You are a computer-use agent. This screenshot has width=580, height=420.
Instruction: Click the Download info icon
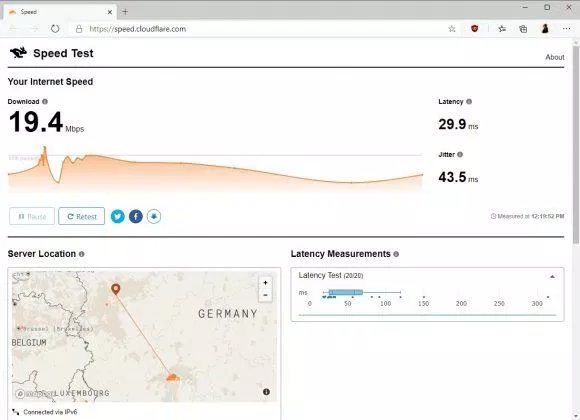pos(45,101)
